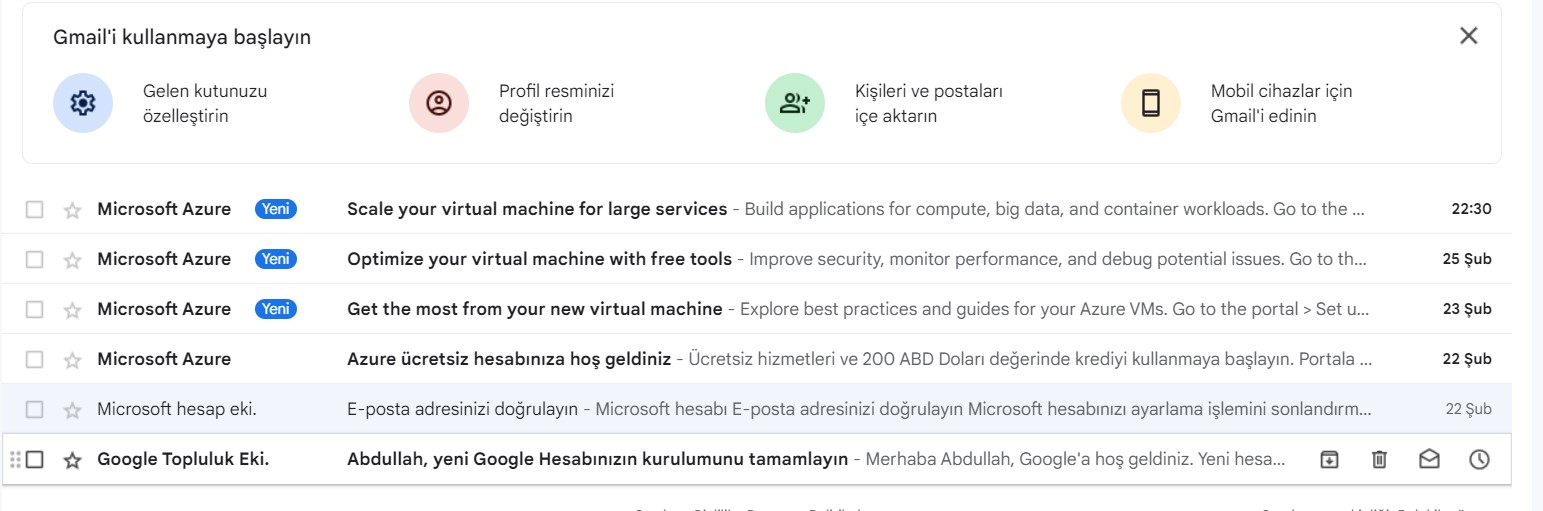Screen dimensions: 1543x511
Task: Click the mobile phone icon for Gmail'i edinin
Action: [x=1151, y=103]
